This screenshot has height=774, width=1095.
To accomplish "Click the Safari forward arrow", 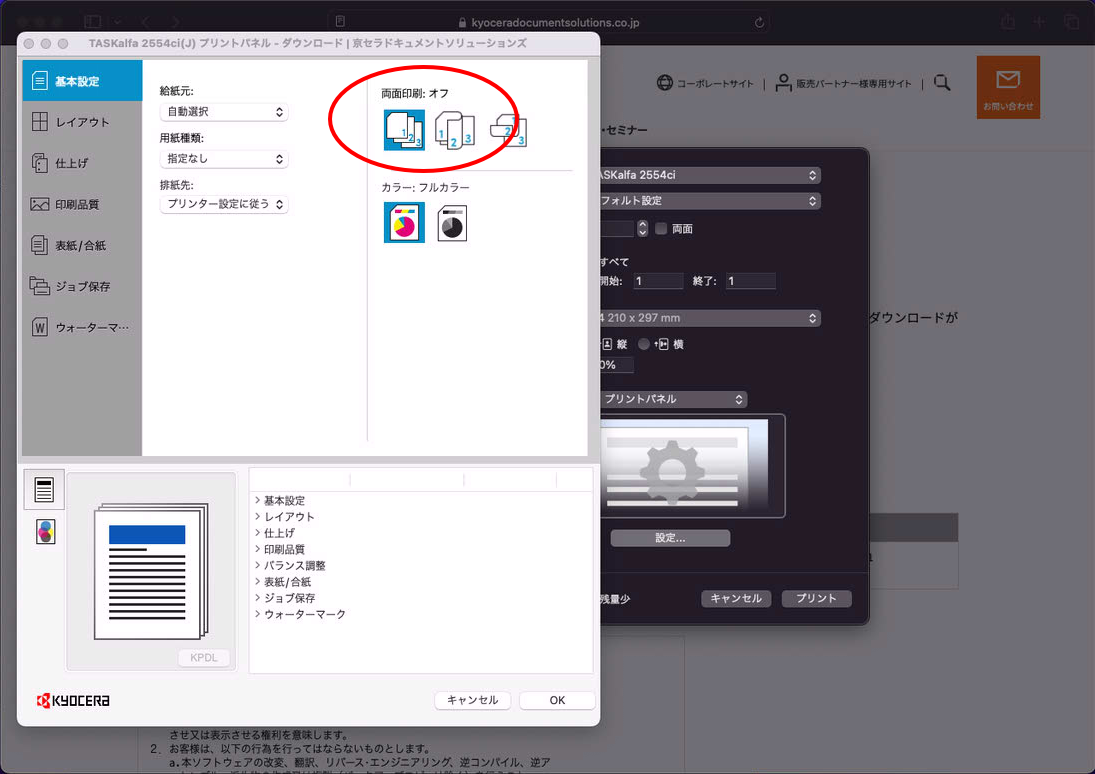I will click(x=175, y=22).
